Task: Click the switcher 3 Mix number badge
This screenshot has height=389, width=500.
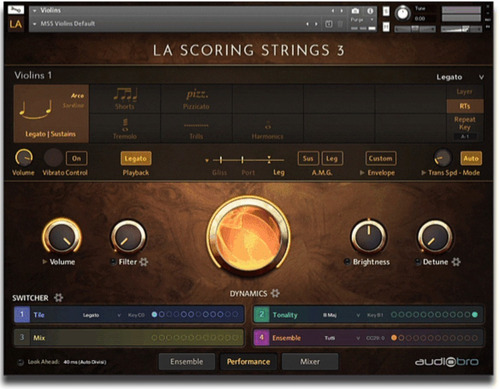Action: [22, 337]
